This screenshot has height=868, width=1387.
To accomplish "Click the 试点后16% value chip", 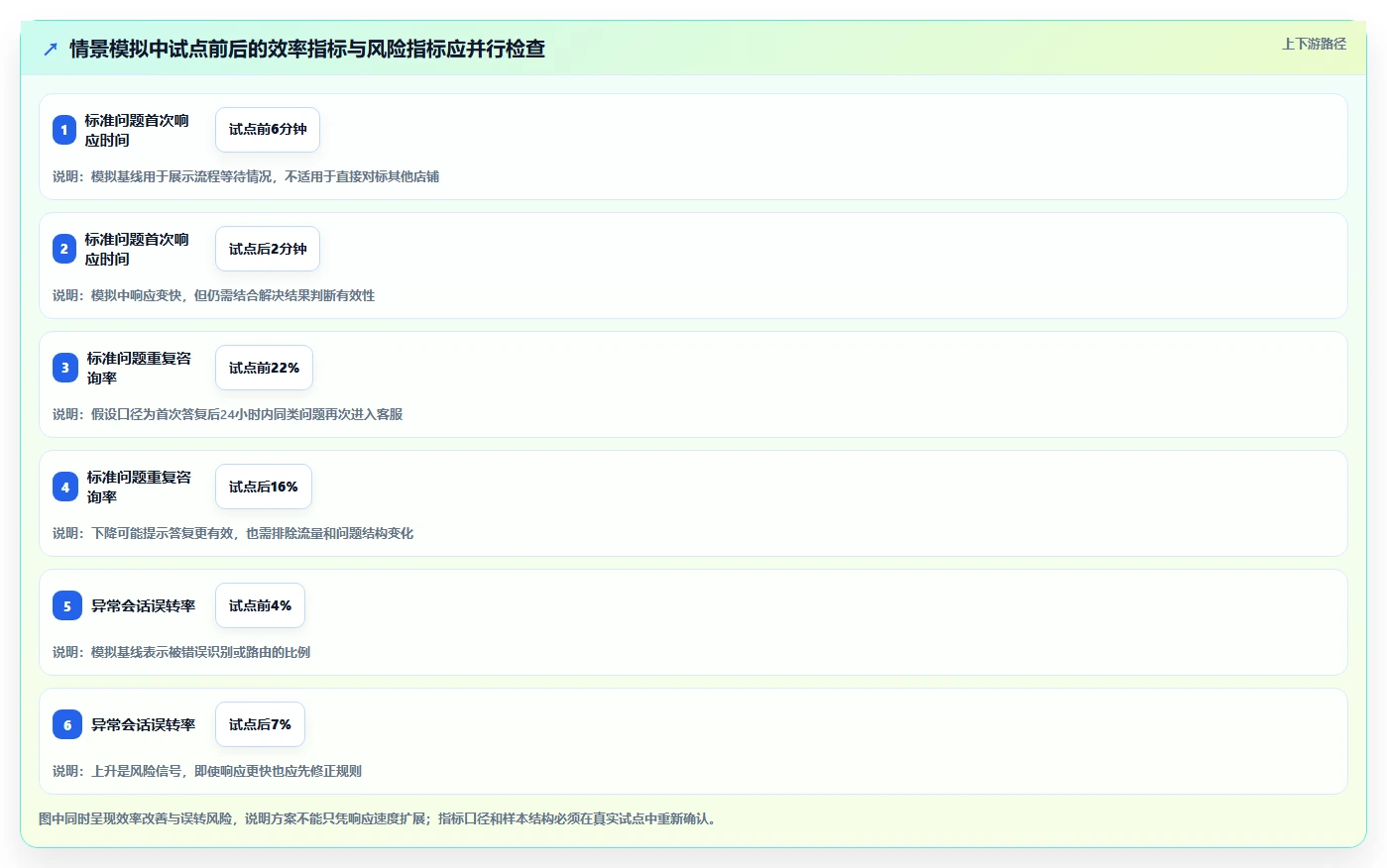I will [264, 487].
